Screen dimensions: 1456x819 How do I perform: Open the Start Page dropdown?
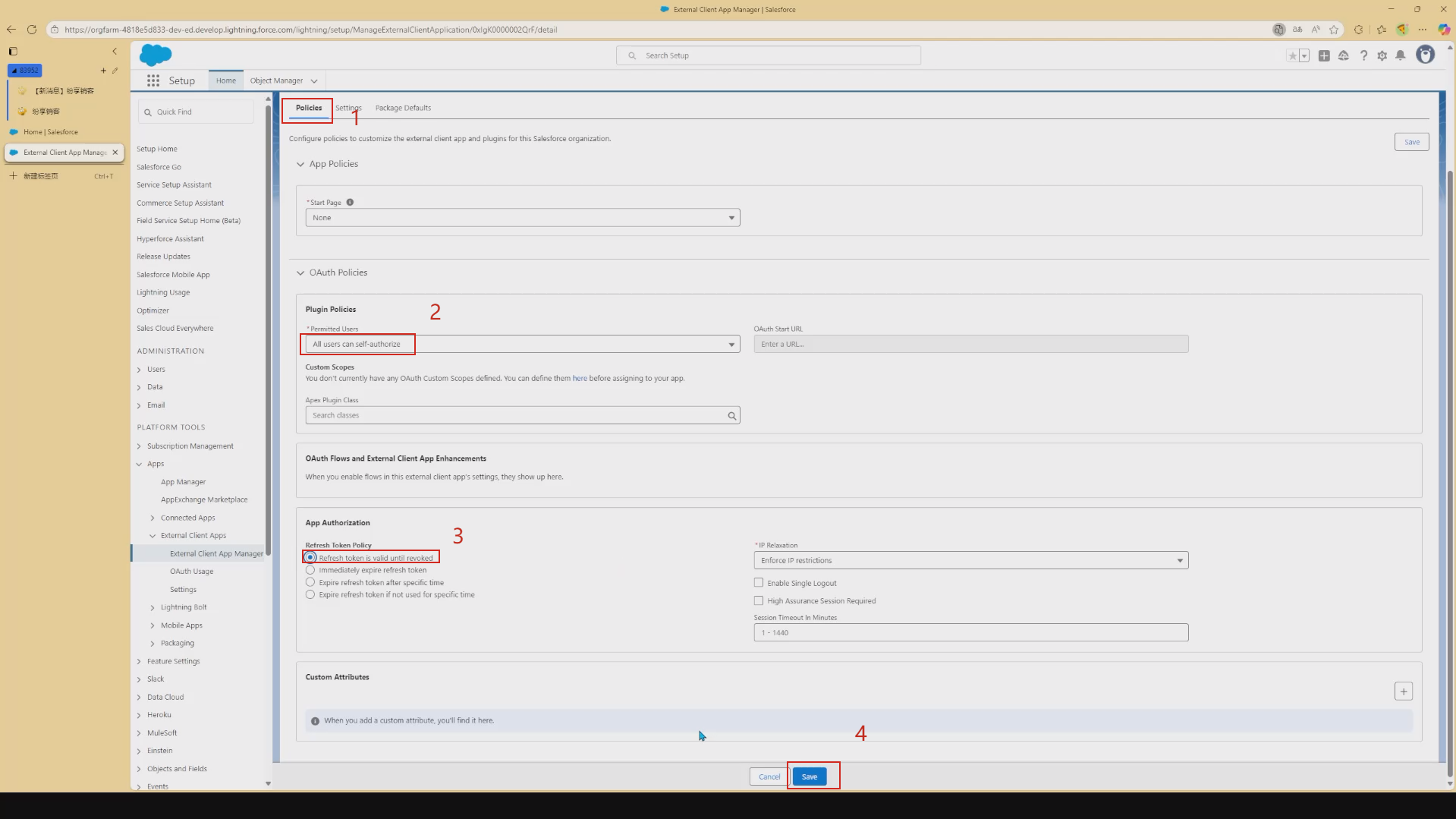[523, 218]
